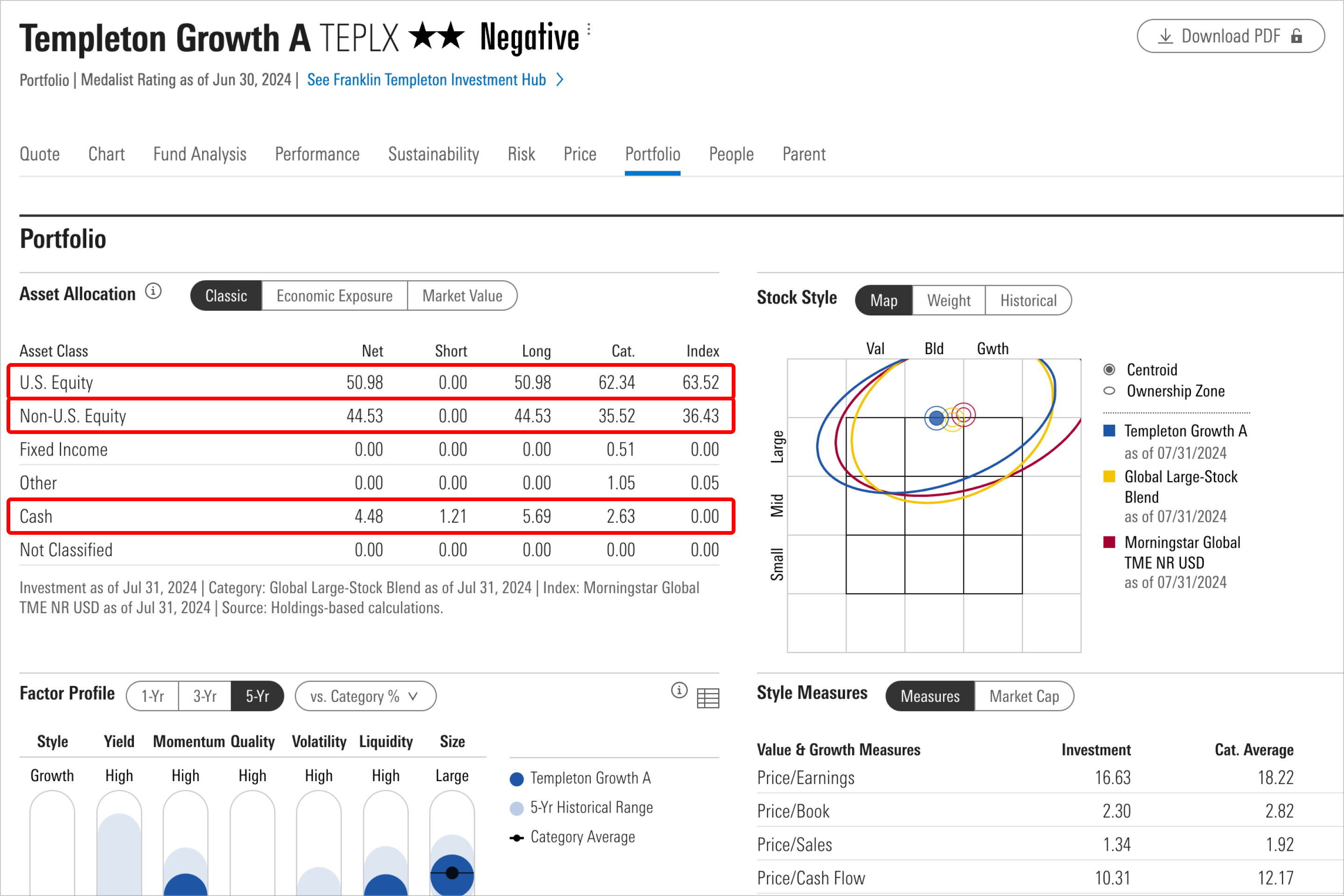This screenshot has height=896, width=1344.
Task: Click the Index column header
Action: (703, 351)
